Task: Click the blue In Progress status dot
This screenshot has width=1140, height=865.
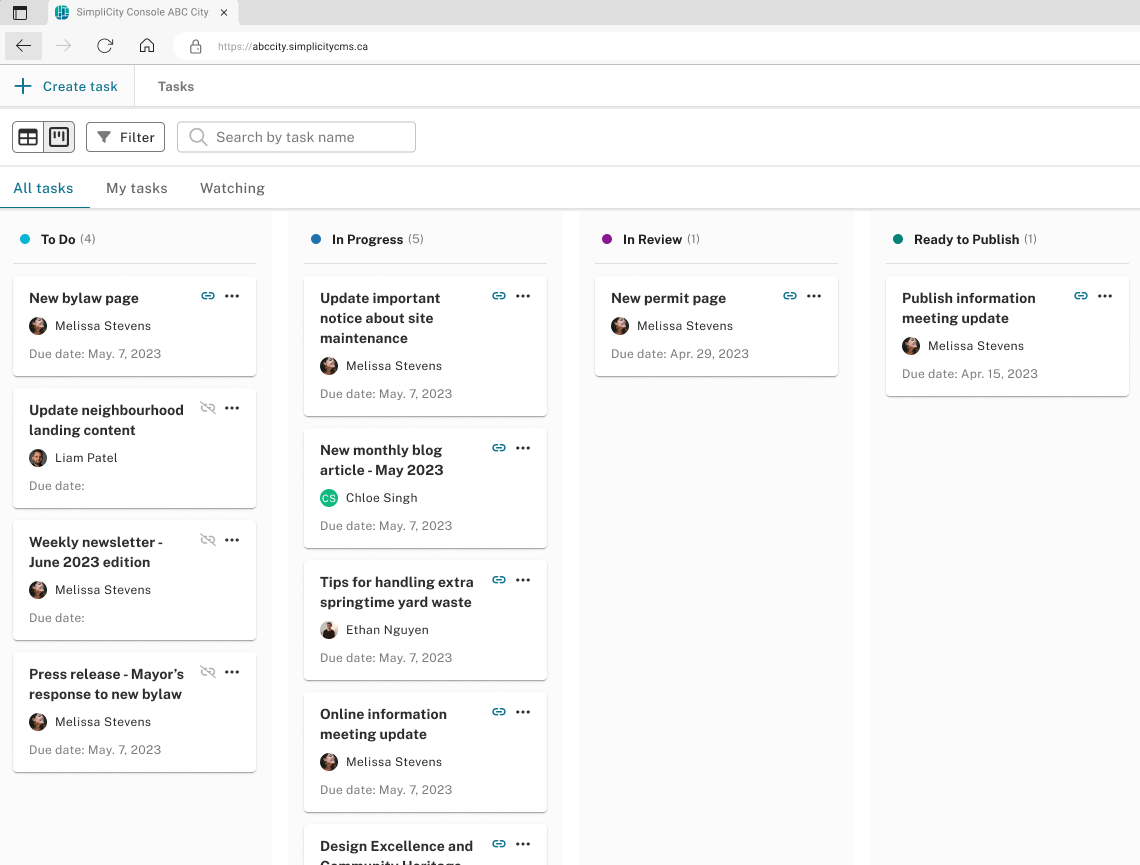Action: pyautogui.click(x=316, y=239)
